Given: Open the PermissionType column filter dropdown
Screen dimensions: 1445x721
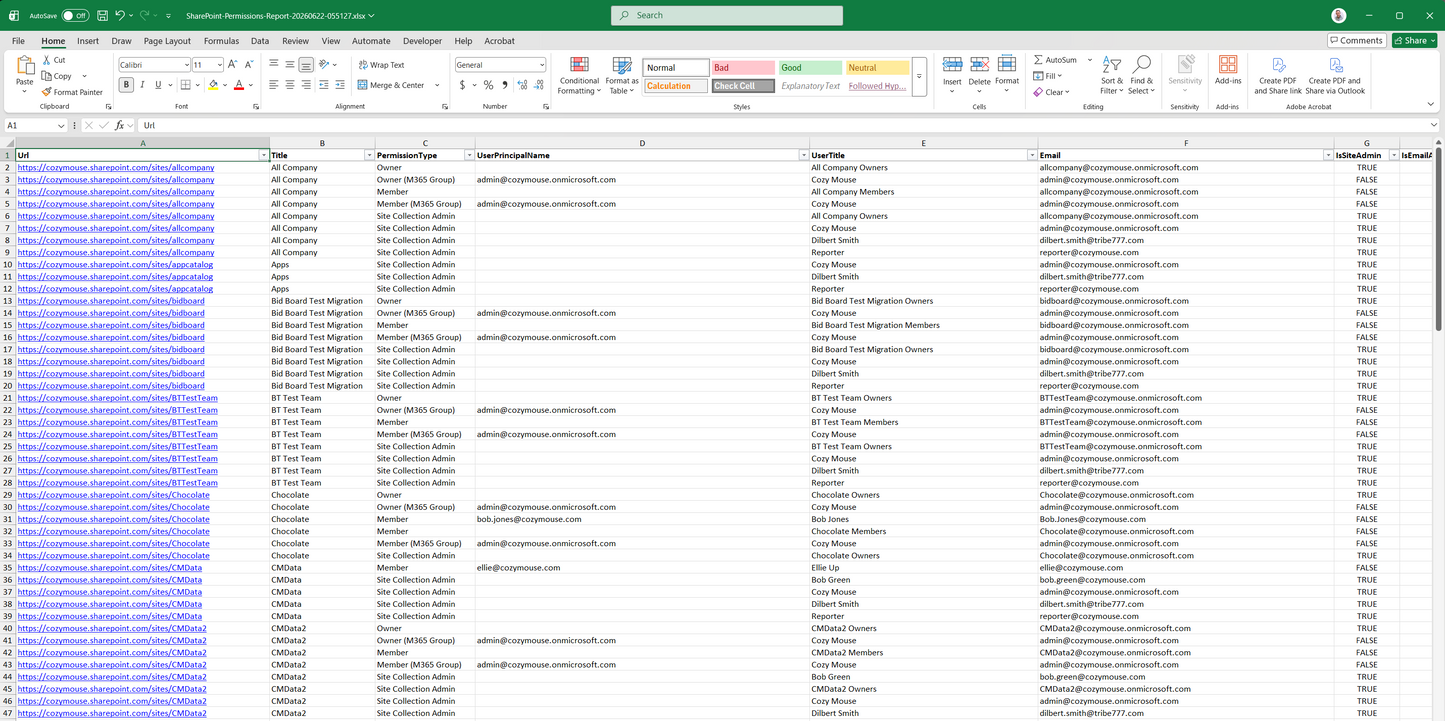Looking at the screenshot, I should (470, 156).
